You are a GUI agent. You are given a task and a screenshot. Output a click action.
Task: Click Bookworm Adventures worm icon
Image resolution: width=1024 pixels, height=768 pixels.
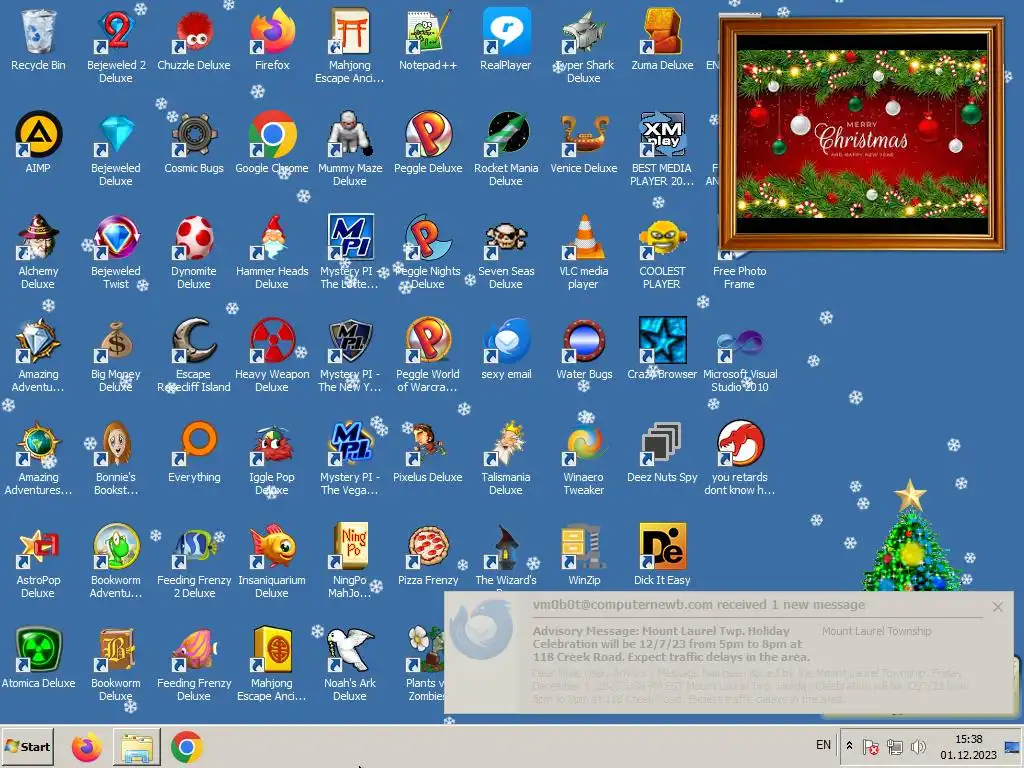pos(116,546)
